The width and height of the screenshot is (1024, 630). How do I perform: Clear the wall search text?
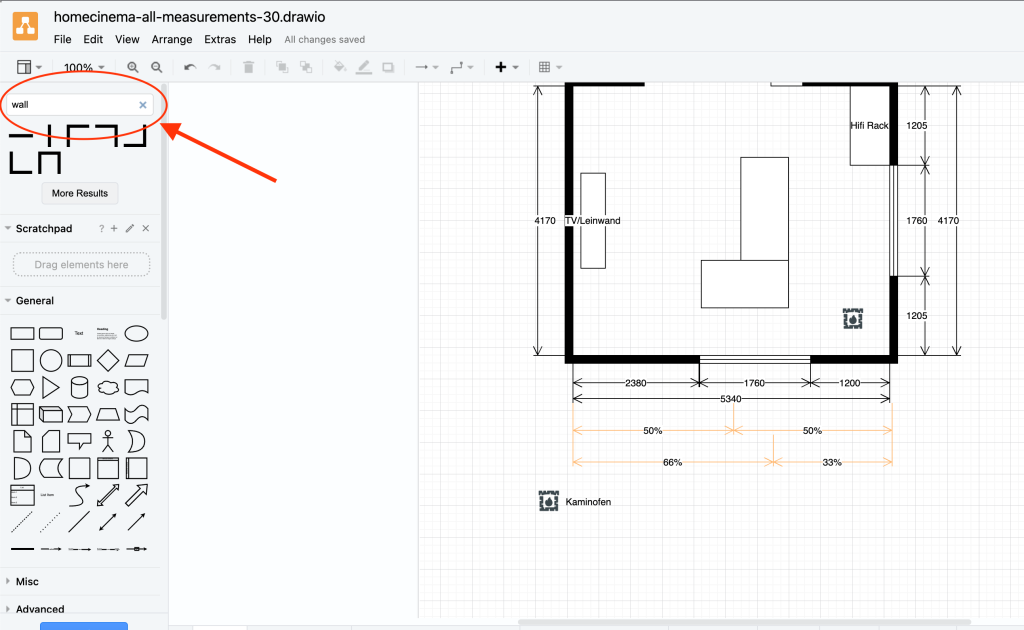(x=142, y=104)
